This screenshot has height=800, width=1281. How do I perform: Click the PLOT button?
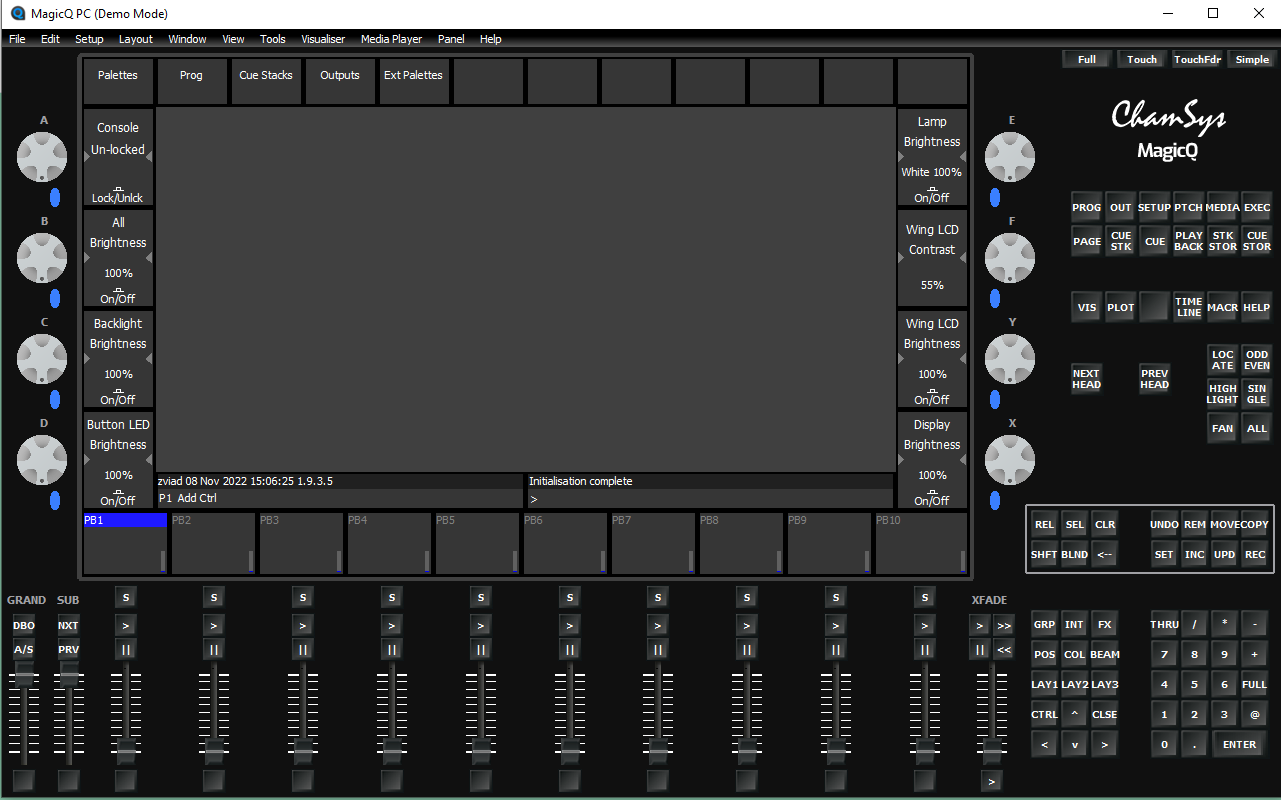pyautogui.click(x=1121, y=307)
